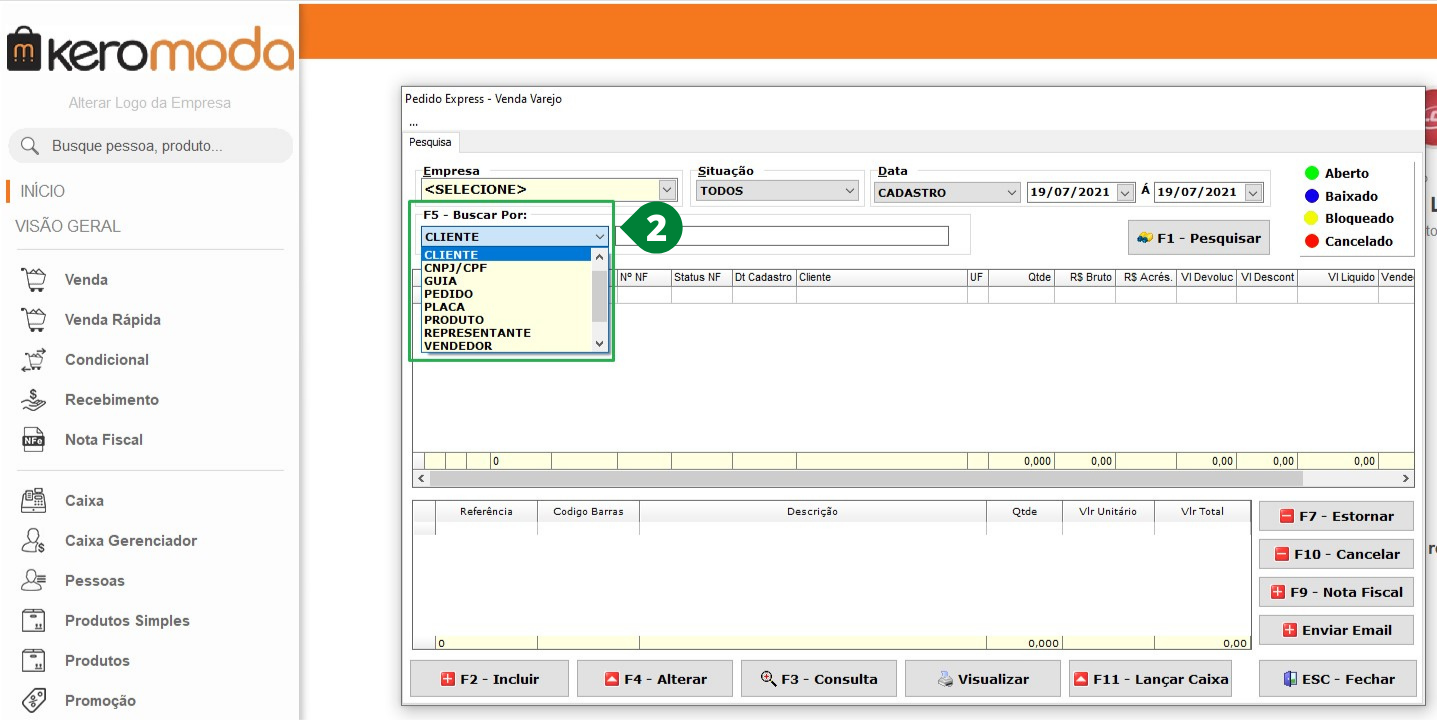Go to INÍCIO in the sidebar
1437x720 pixels.
(x=43, y=191)
